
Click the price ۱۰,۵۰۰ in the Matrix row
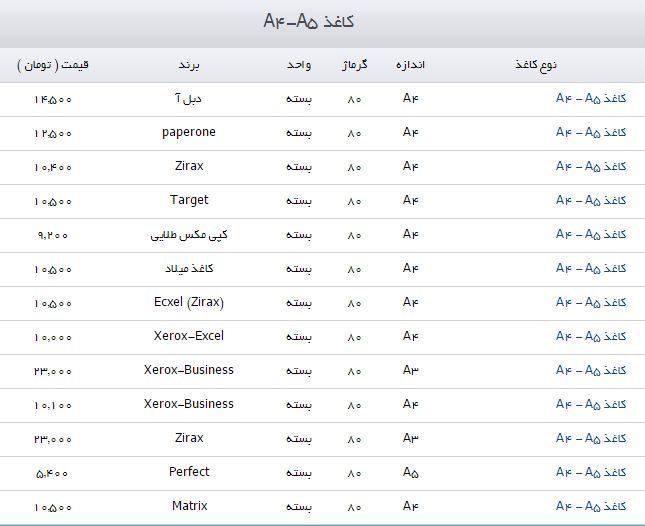[53, 507]
